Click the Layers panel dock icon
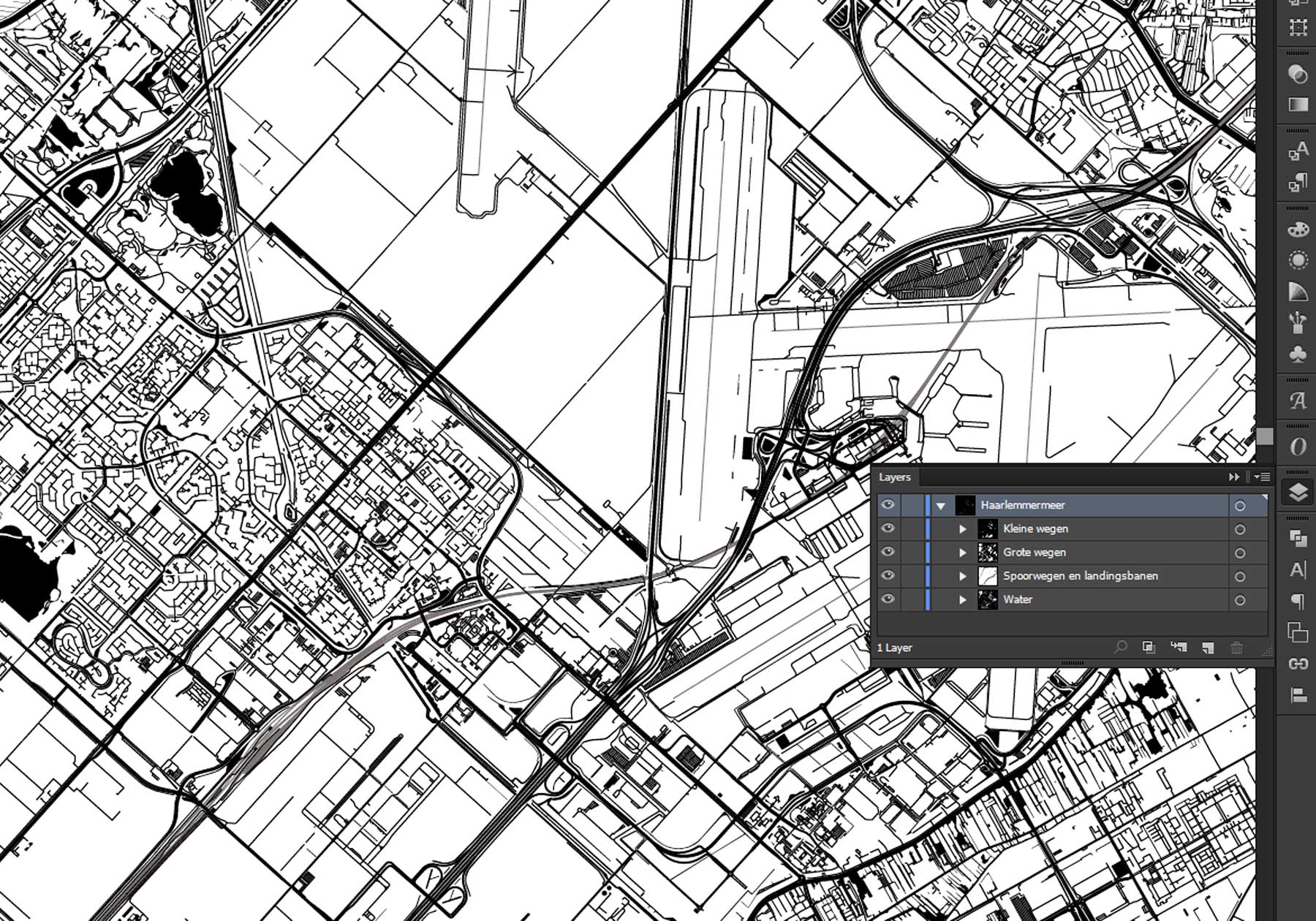Image resolution: width=1316 pixels, height=921 pixels. pos(1298,493)
